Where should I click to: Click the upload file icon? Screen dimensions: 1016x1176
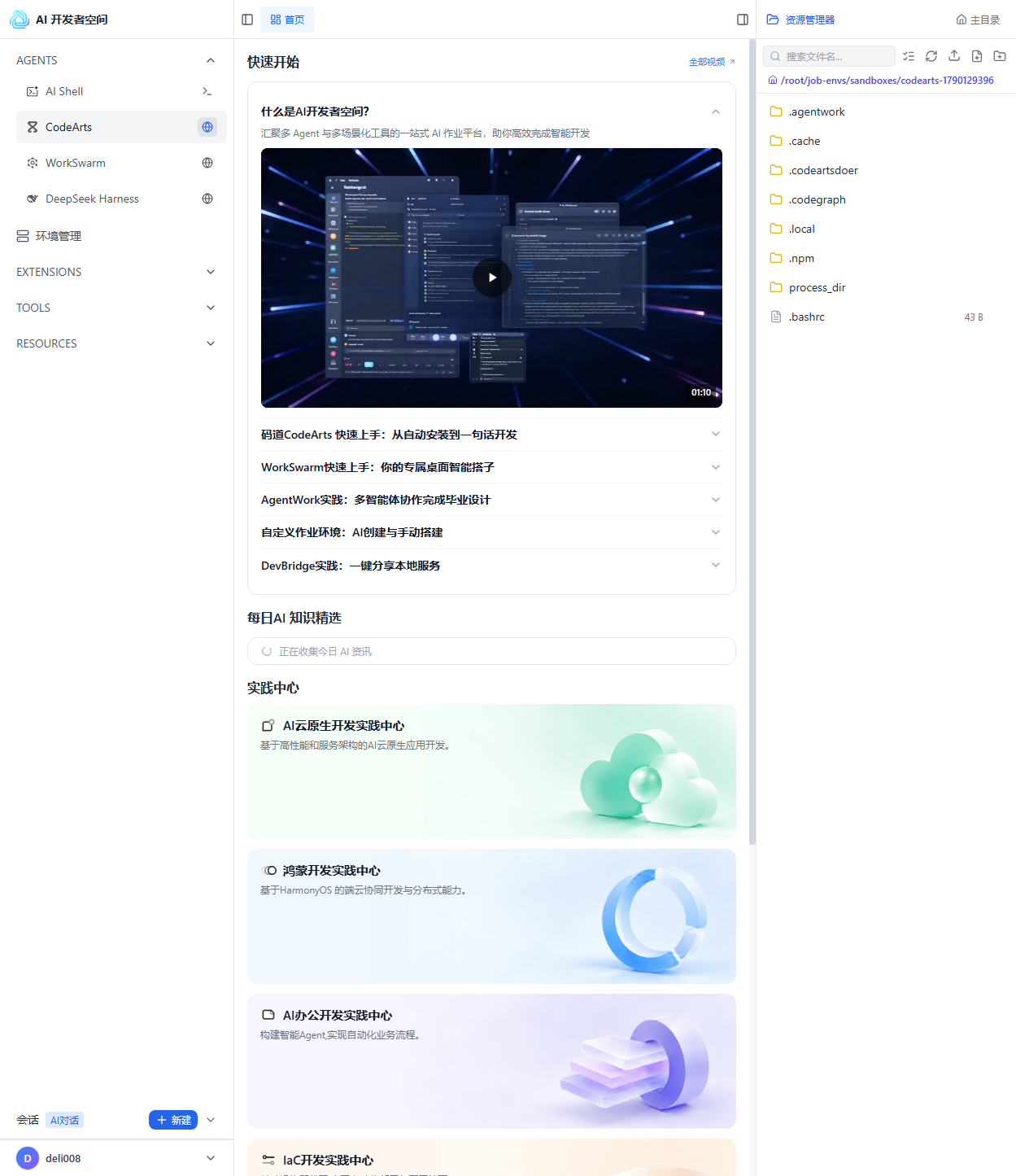pos(954,56)
